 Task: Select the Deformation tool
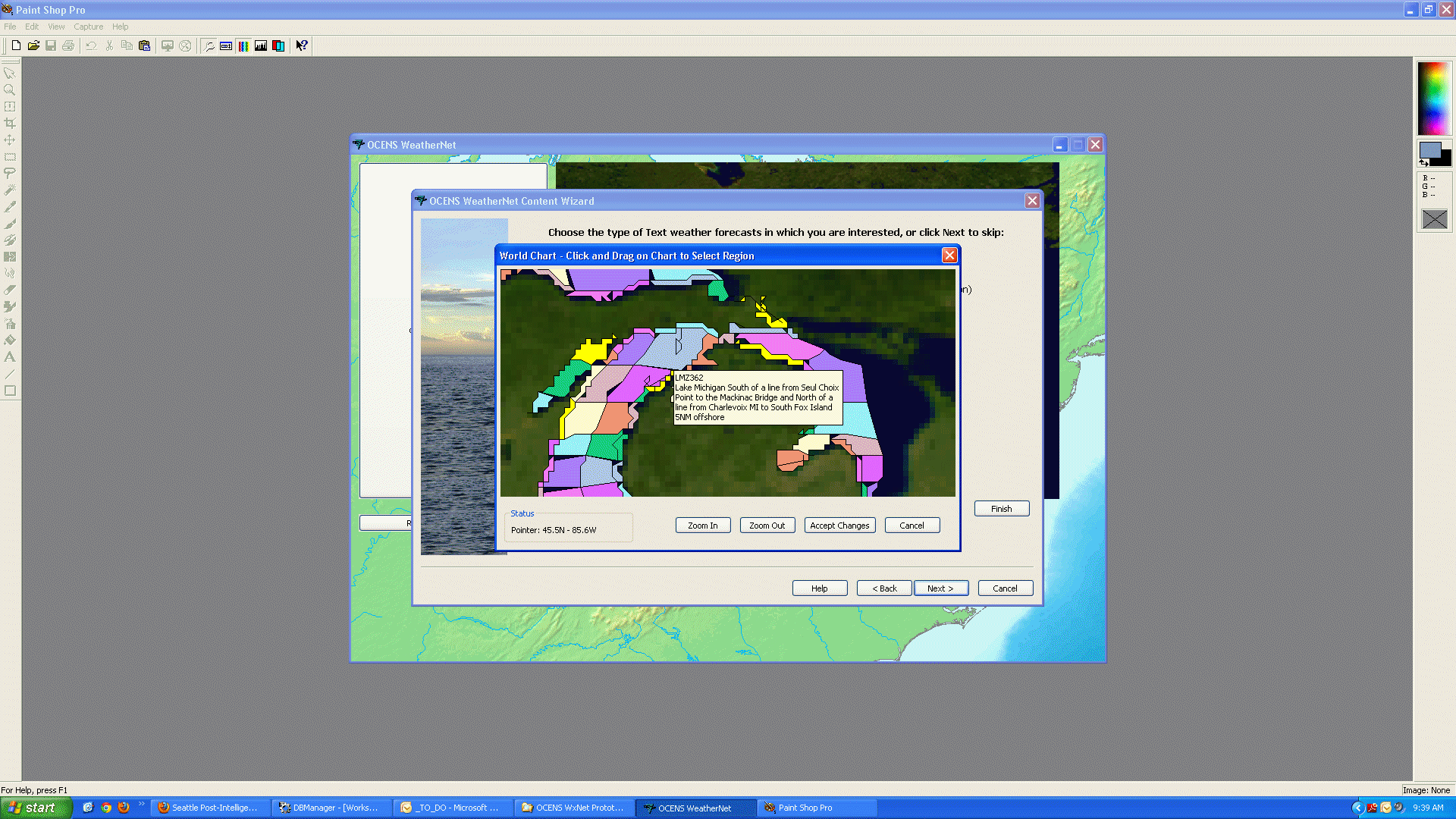tap(10, 106)
